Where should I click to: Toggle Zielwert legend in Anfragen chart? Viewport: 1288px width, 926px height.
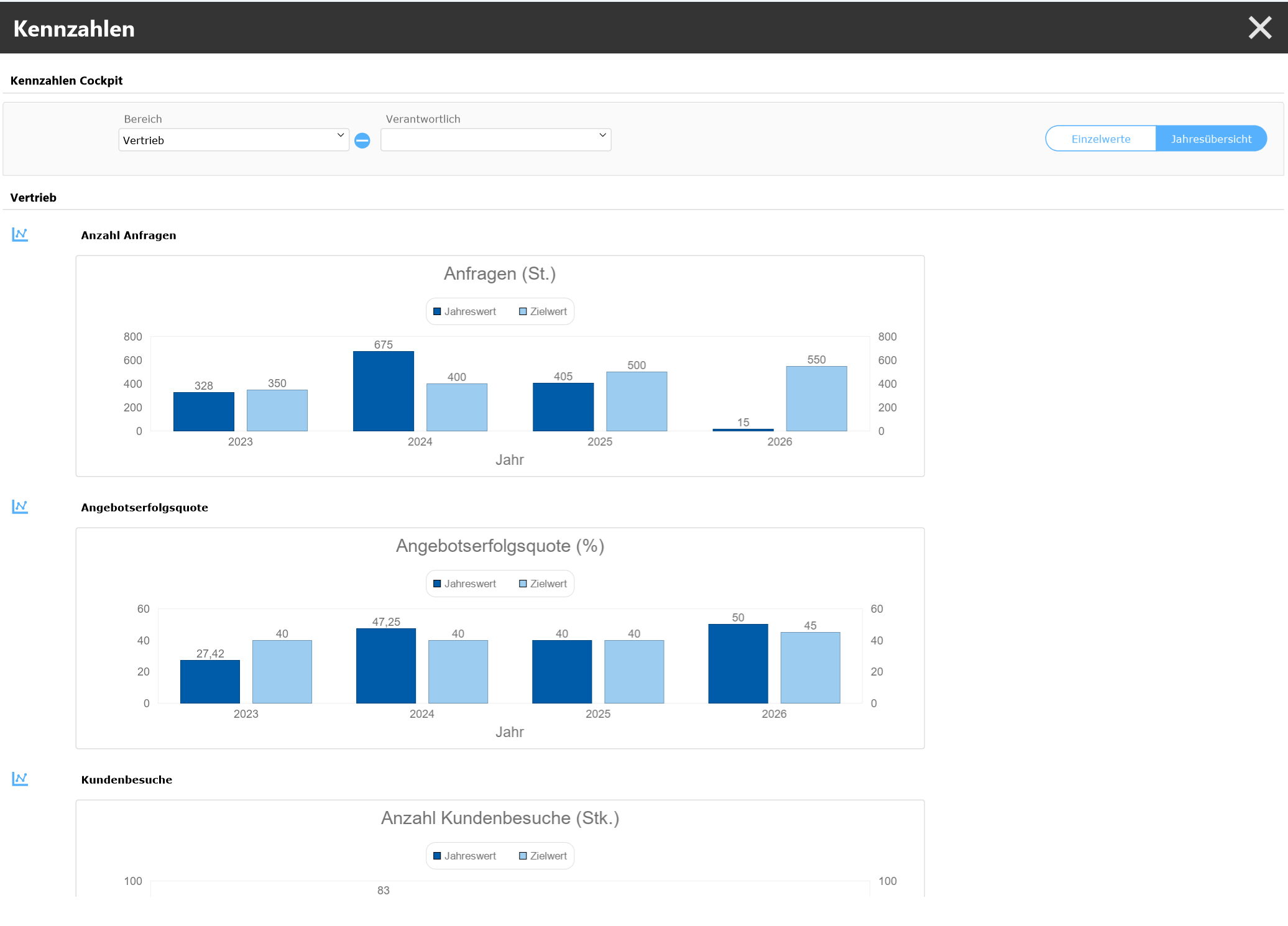point(543,311)
